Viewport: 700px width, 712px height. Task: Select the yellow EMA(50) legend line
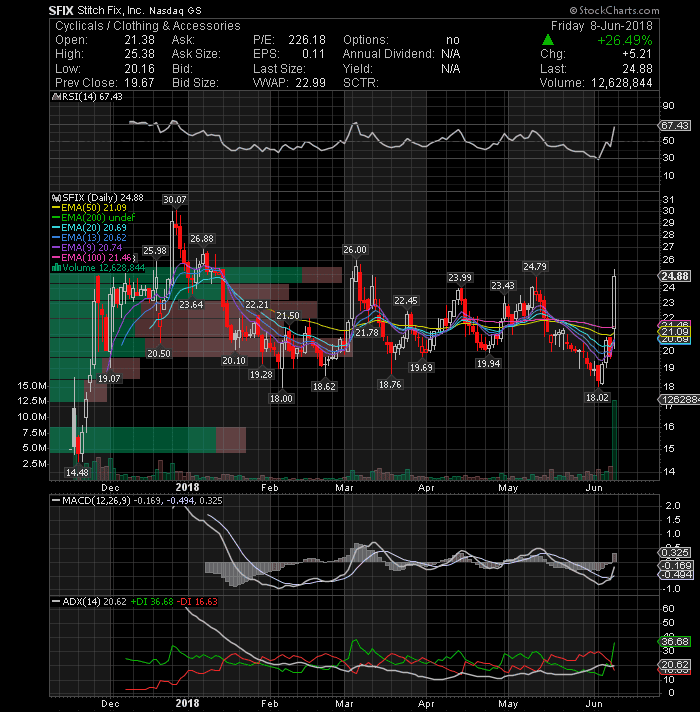point(56,208)
